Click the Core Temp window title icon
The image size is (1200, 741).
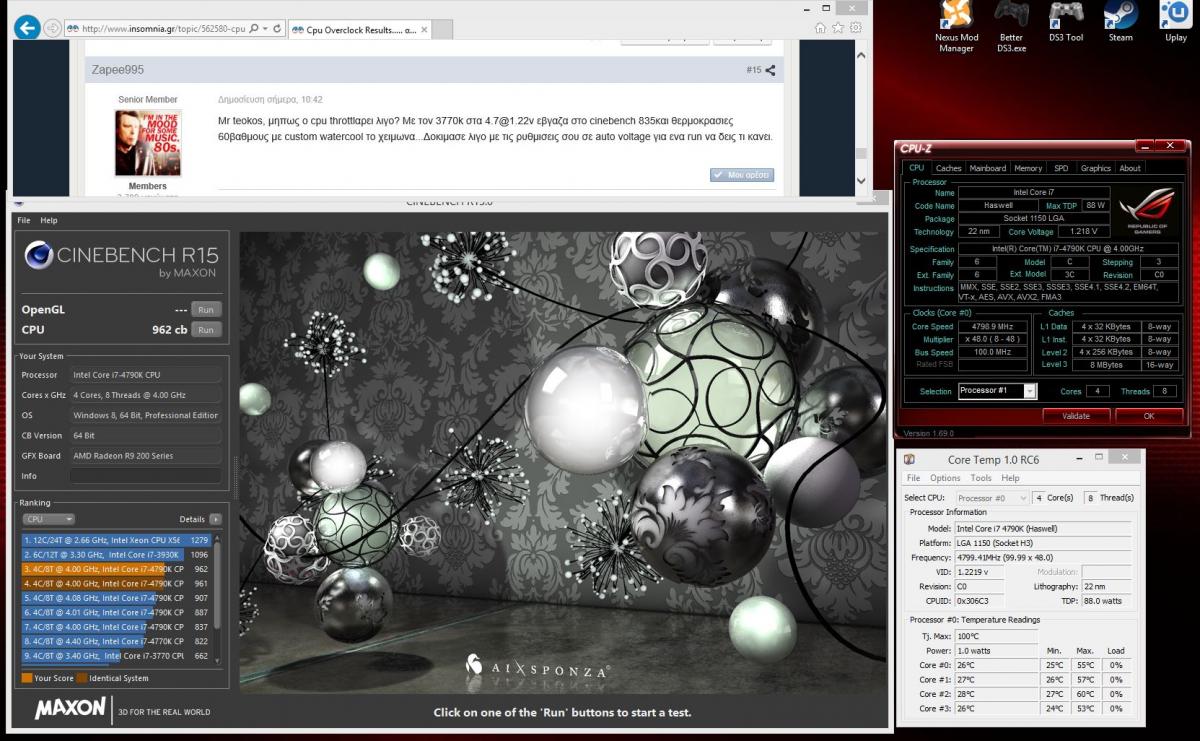[909, 459]
